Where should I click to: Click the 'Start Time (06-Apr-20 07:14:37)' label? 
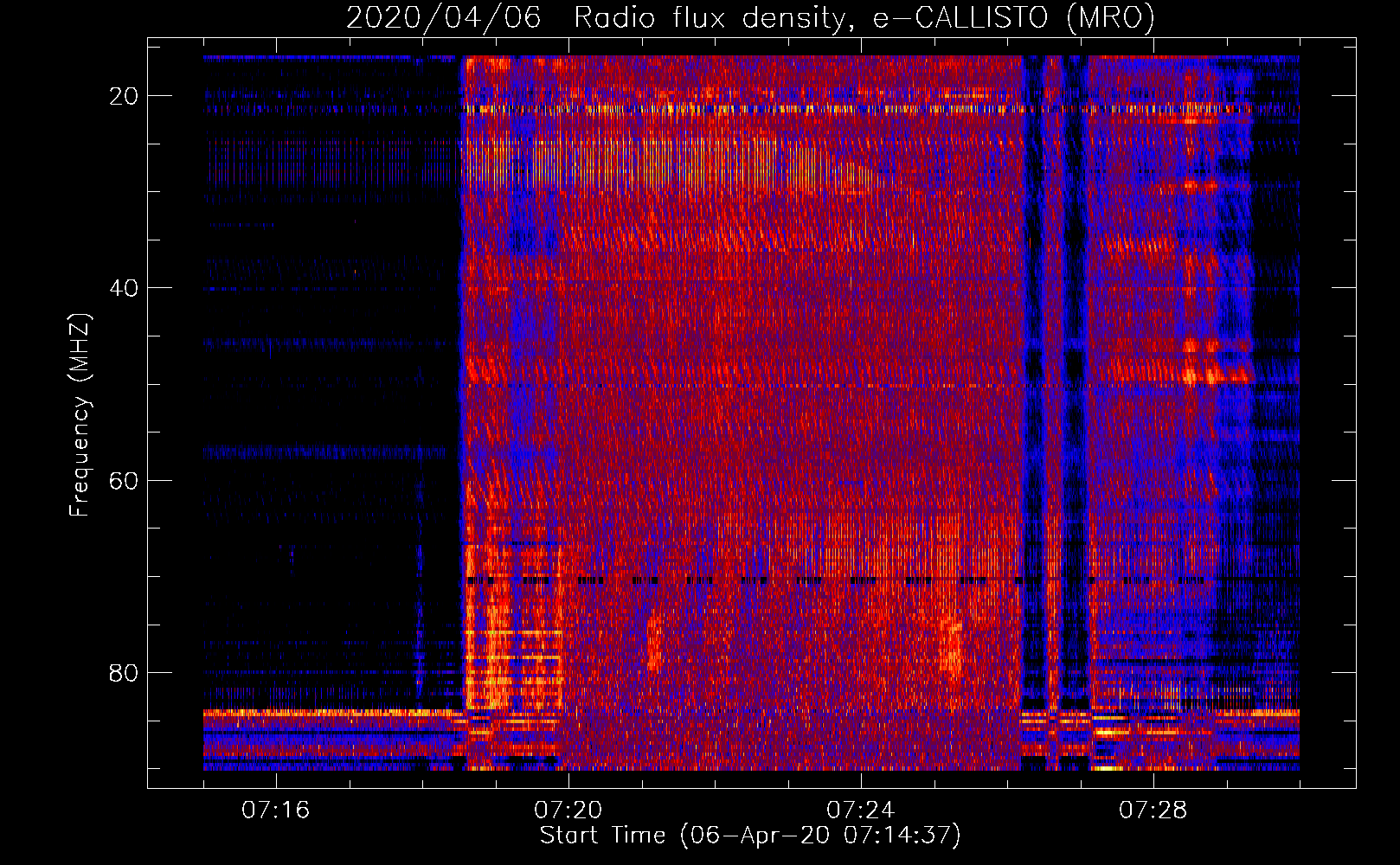coord(750,836)
